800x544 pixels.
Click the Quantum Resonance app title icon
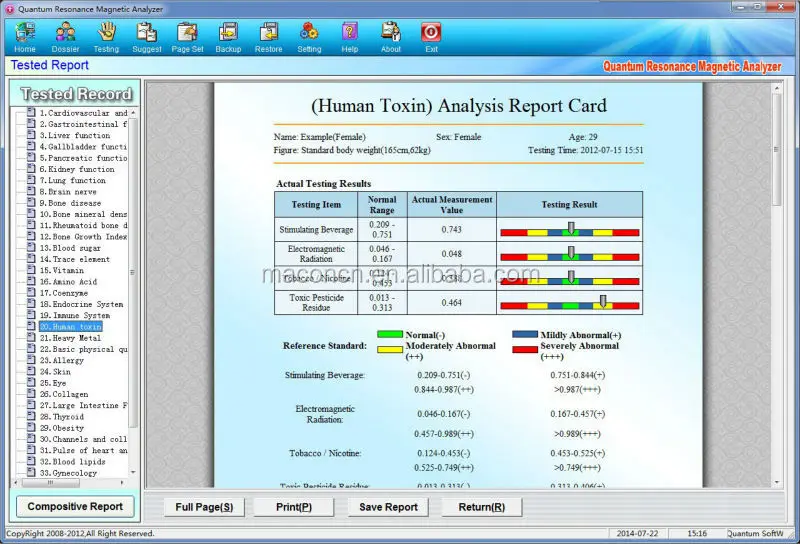click(x=10, y=9)
